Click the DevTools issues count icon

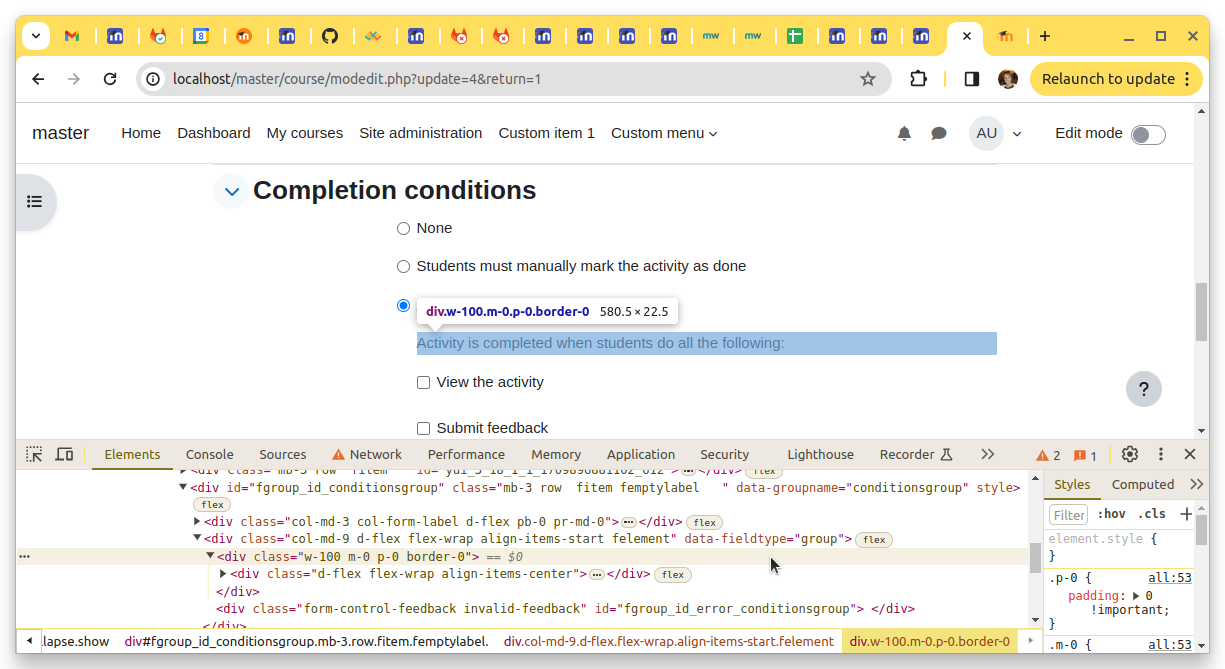(1085, 455)
